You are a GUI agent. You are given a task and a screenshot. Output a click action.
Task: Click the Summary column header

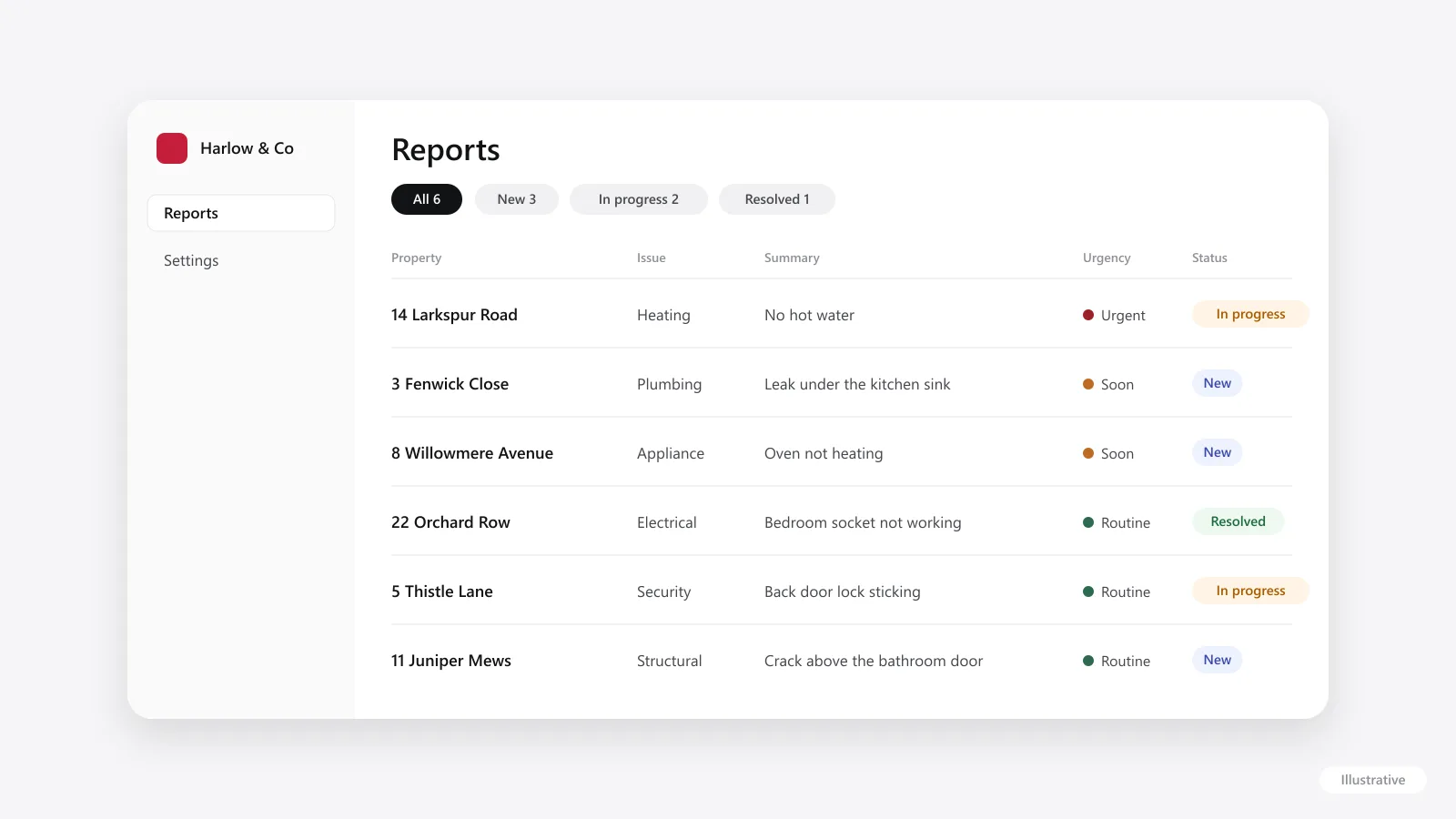click(792, 258)
